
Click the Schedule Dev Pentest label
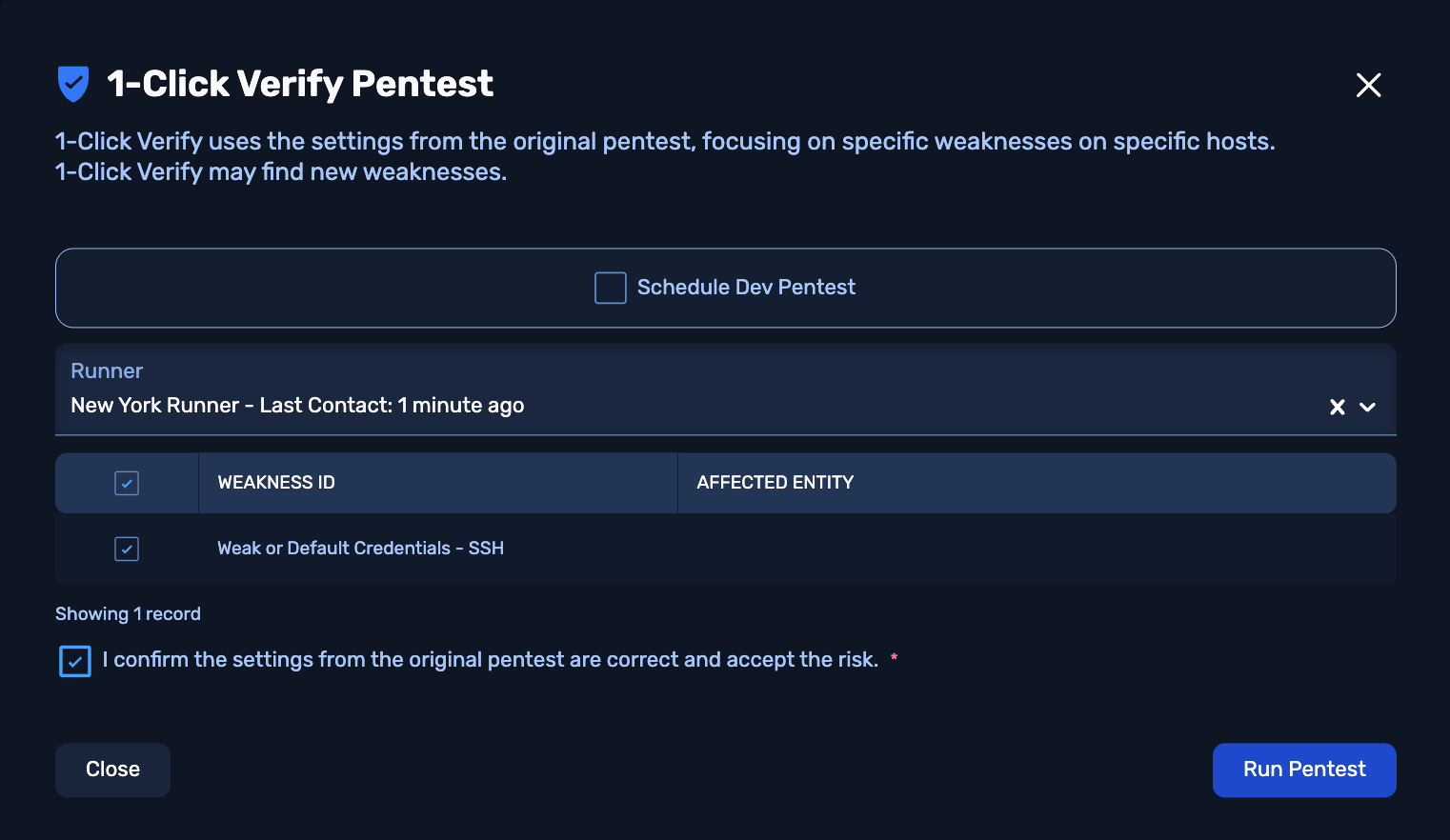[746, 288]
